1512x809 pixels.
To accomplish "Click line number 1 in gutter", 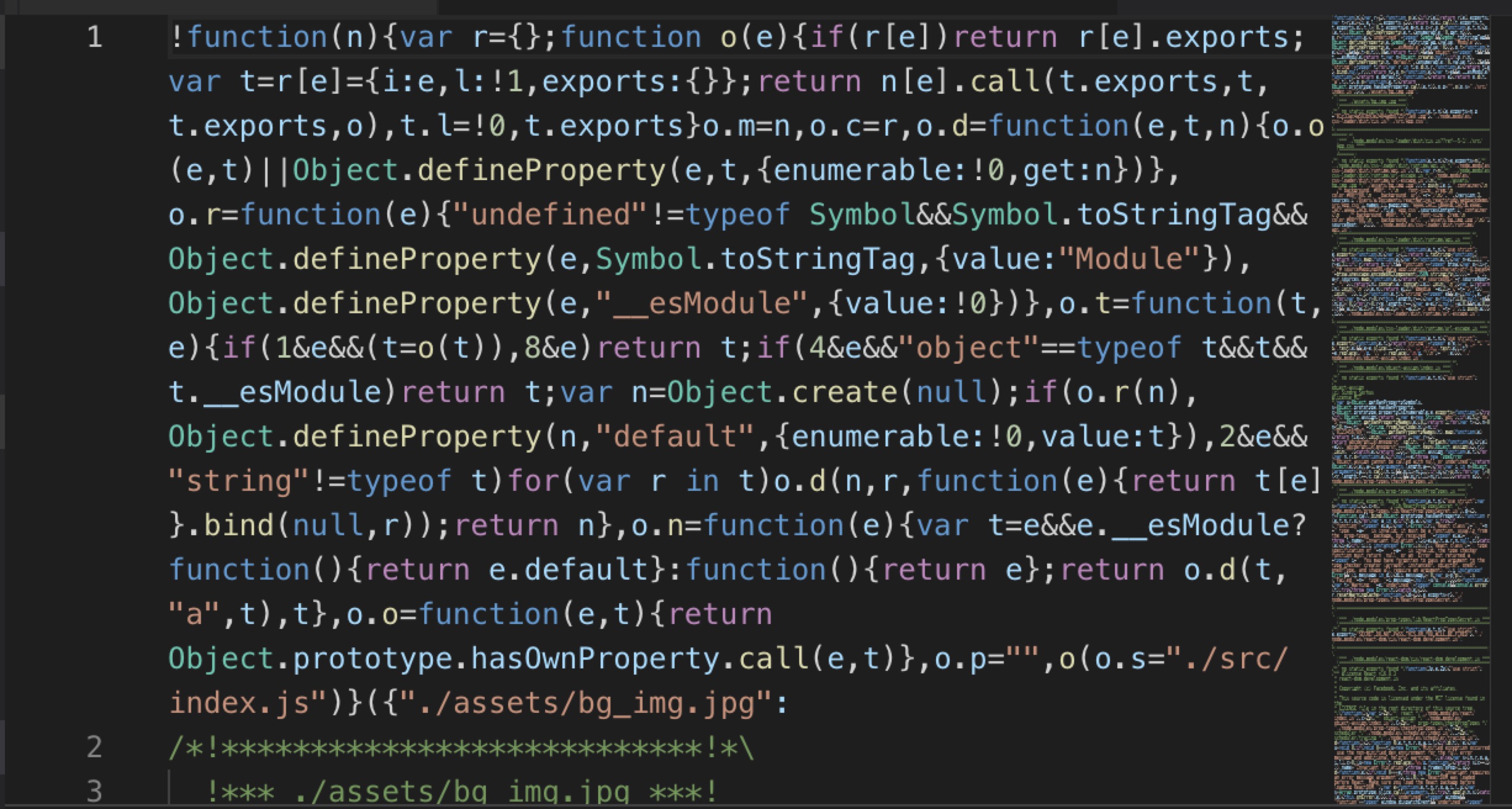I will (94, 38).
